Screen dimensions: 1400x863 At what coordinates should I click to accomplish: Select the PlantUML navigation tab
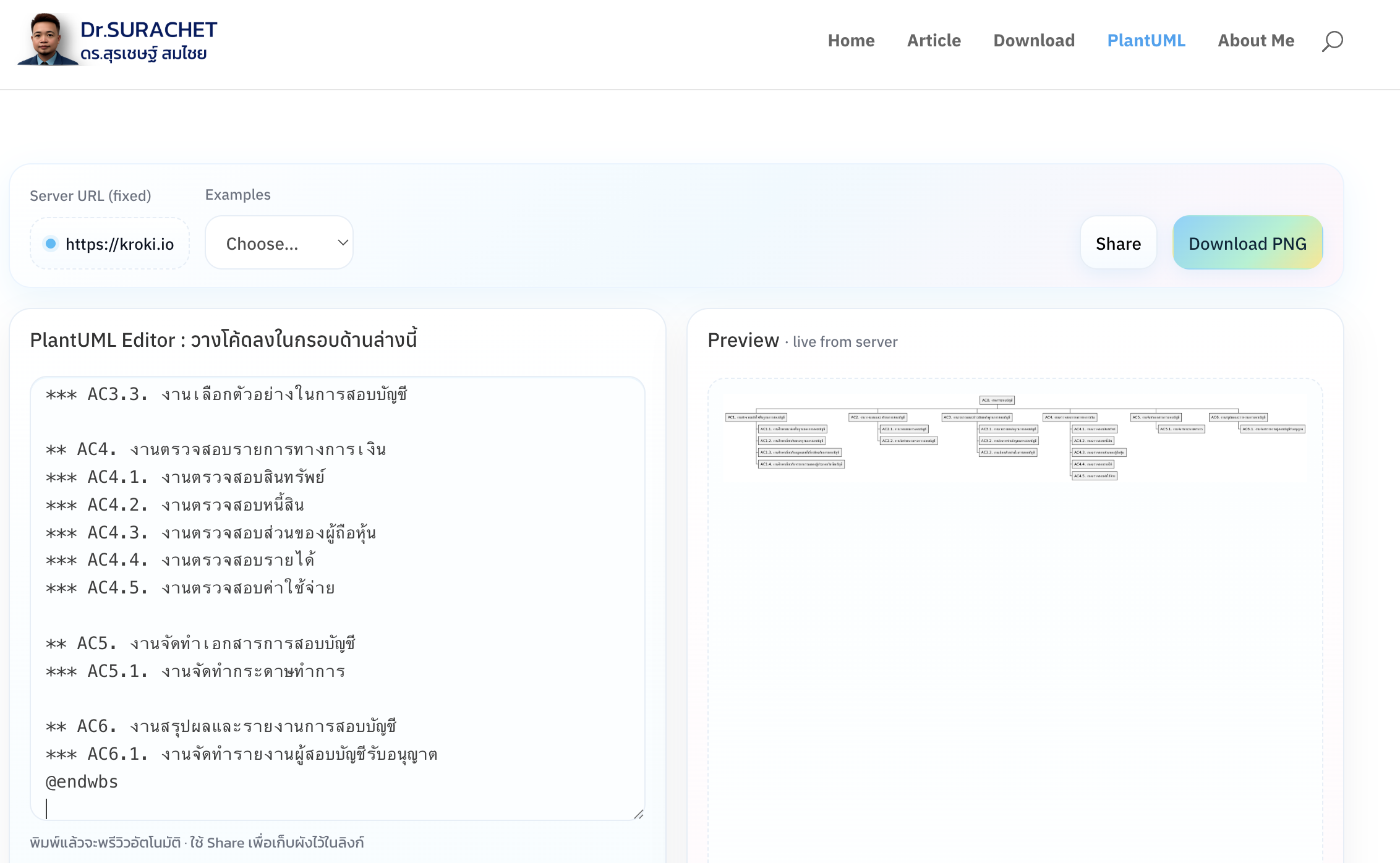pos(1146,41)
